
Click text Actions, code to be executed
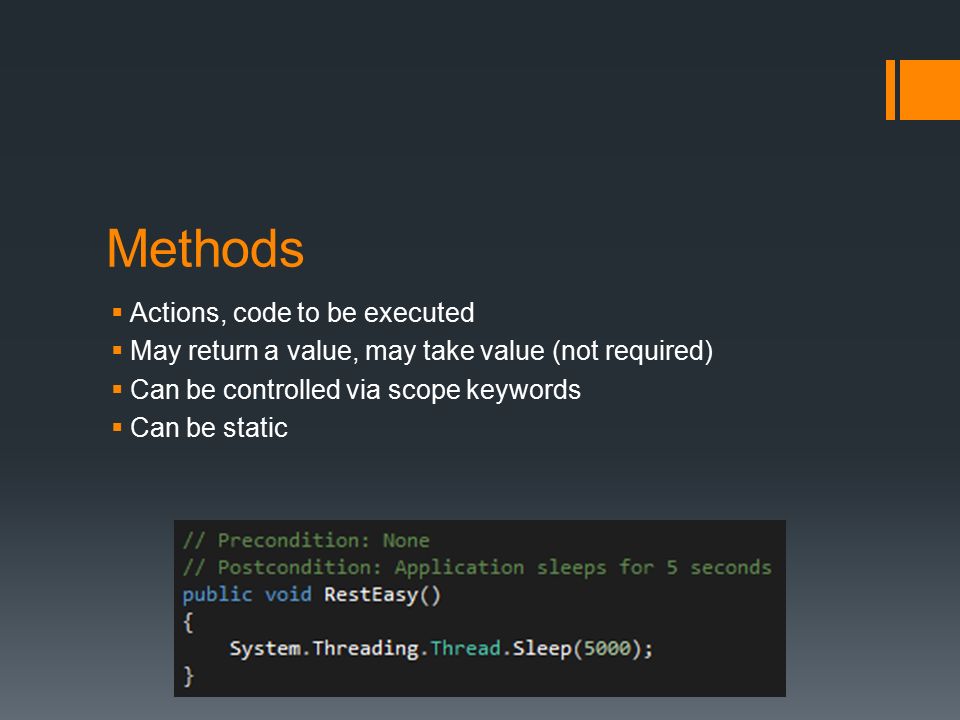pyautogui.click(x=302, y=313)
